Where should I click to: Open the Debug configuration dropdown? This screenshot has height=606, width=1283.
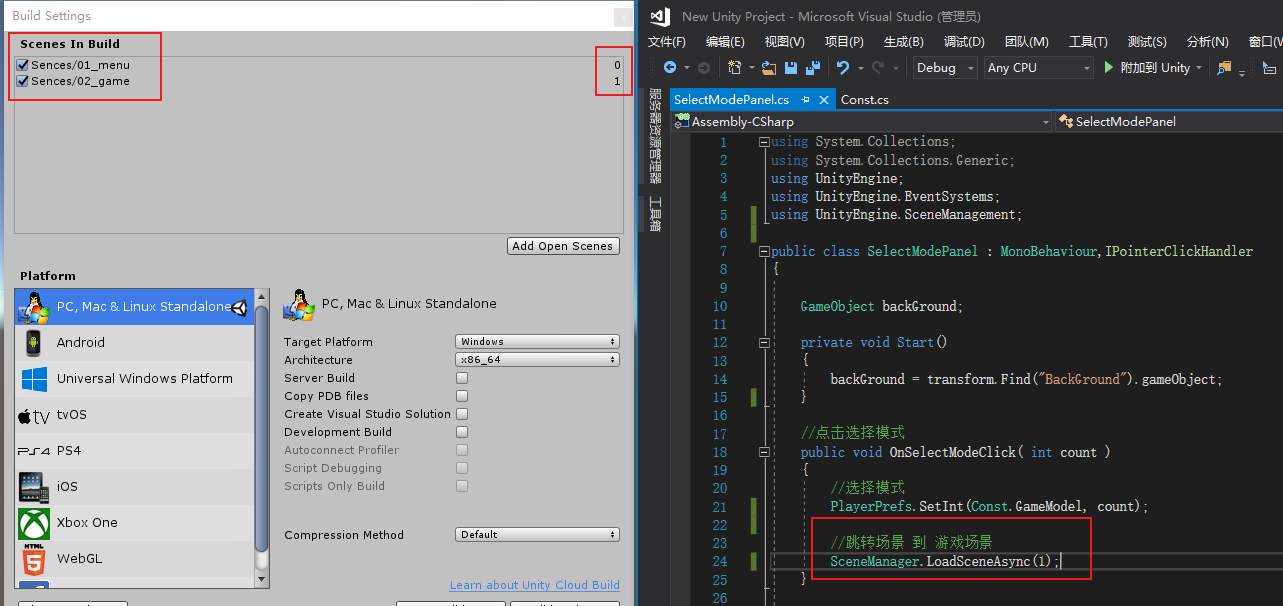pos(945,68)
